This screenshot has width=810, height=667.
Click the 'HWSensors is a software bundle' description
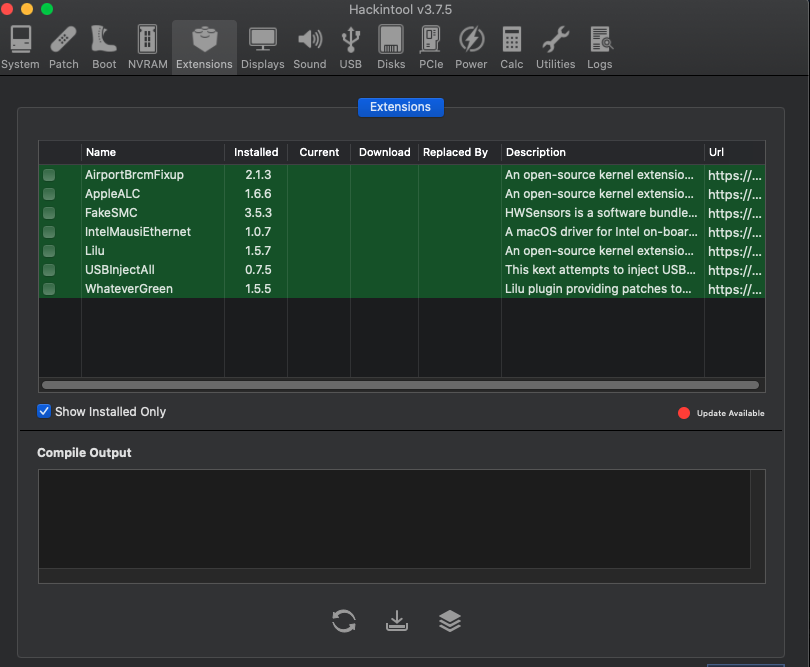pos(601,213)
